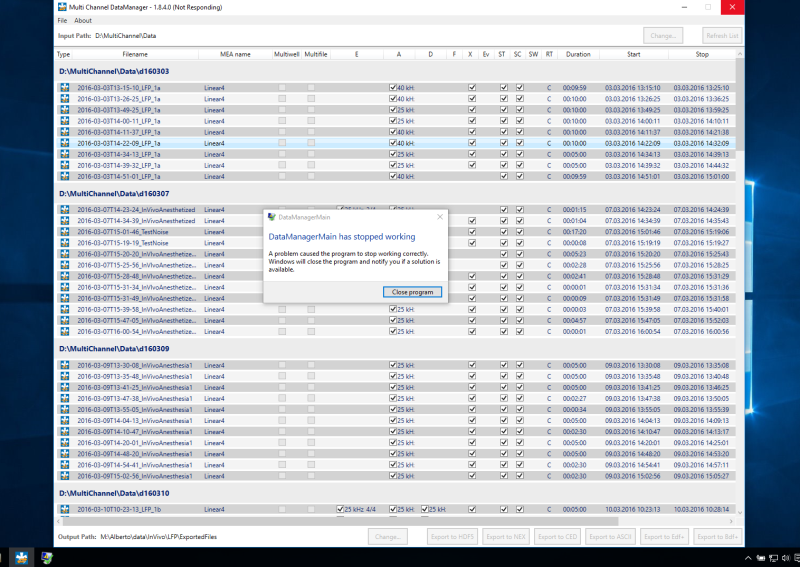Click the vertical scrollbar down arrow
This screenshot has height=567, width=800.
click(x=740, y=512)
